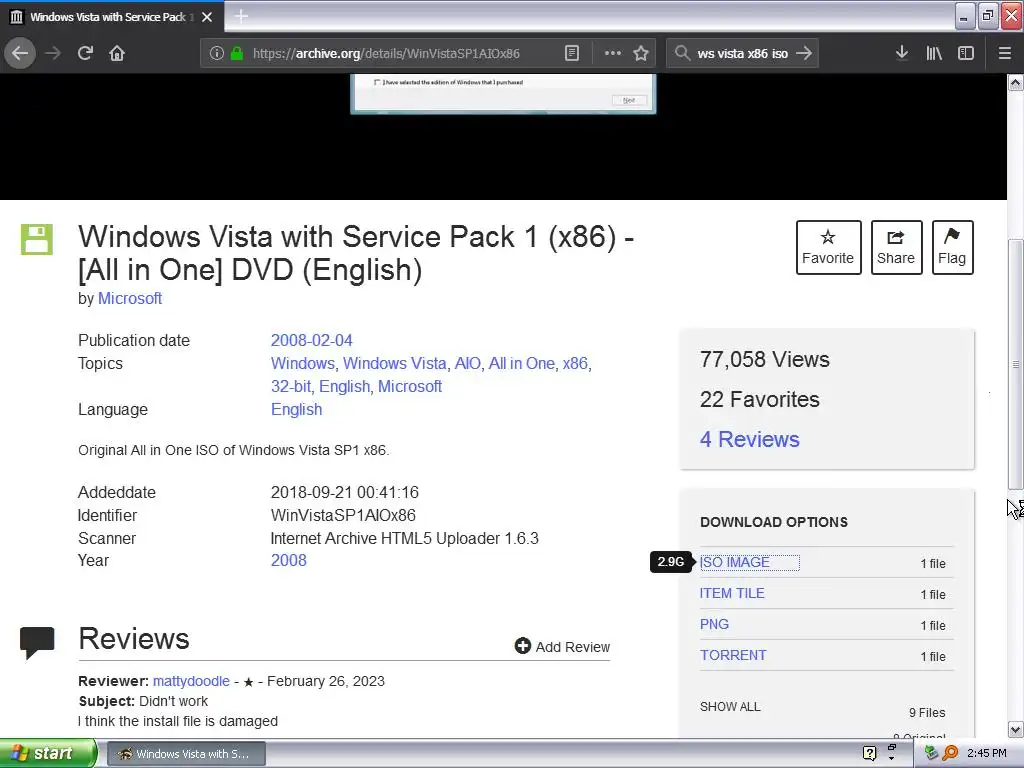Add a review
The width and height of the screenshot is (1024, 768).
point(562,647)
